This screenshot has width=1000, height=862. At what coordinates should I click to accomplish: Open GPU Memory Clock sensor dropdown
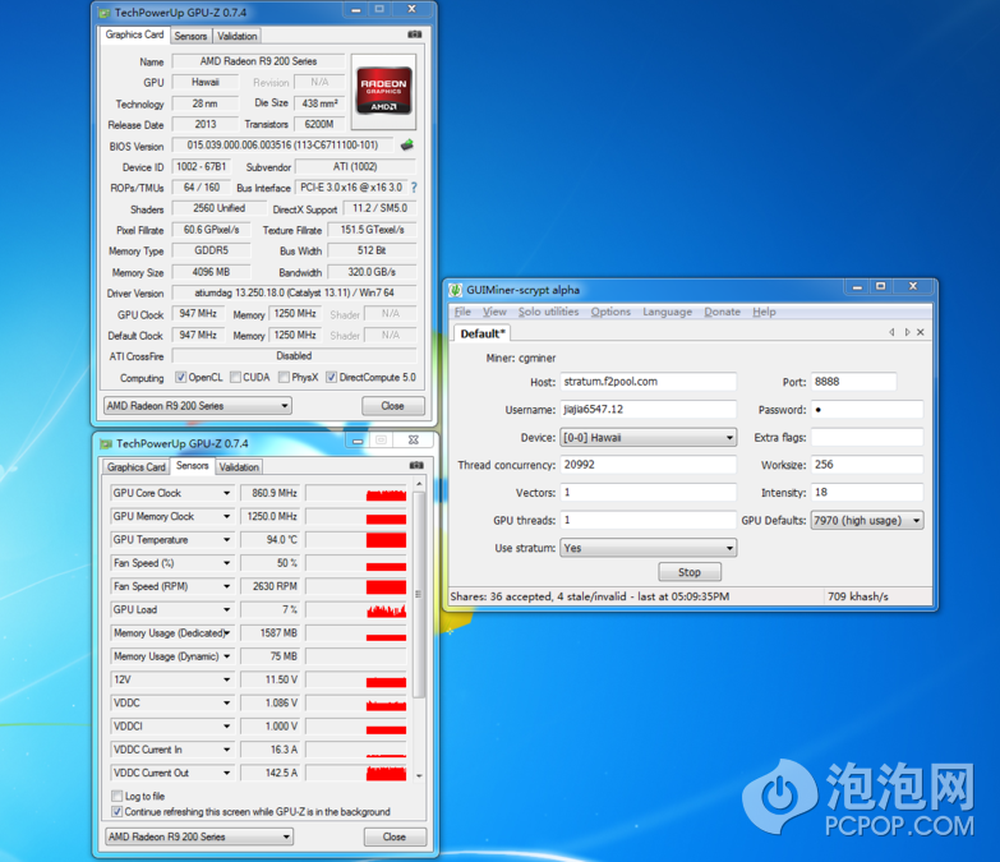[226, 516]
